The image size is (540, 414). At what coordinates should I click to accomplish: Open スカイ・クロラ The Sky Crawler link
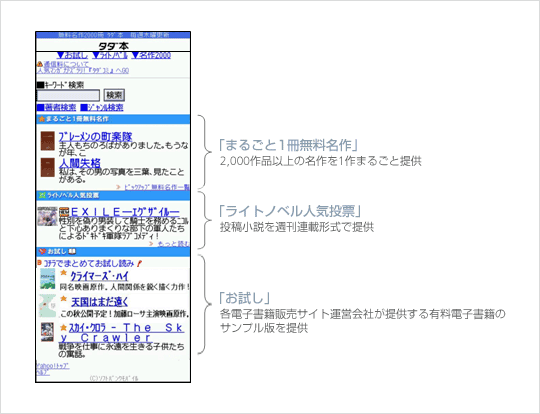click(122, 333)
